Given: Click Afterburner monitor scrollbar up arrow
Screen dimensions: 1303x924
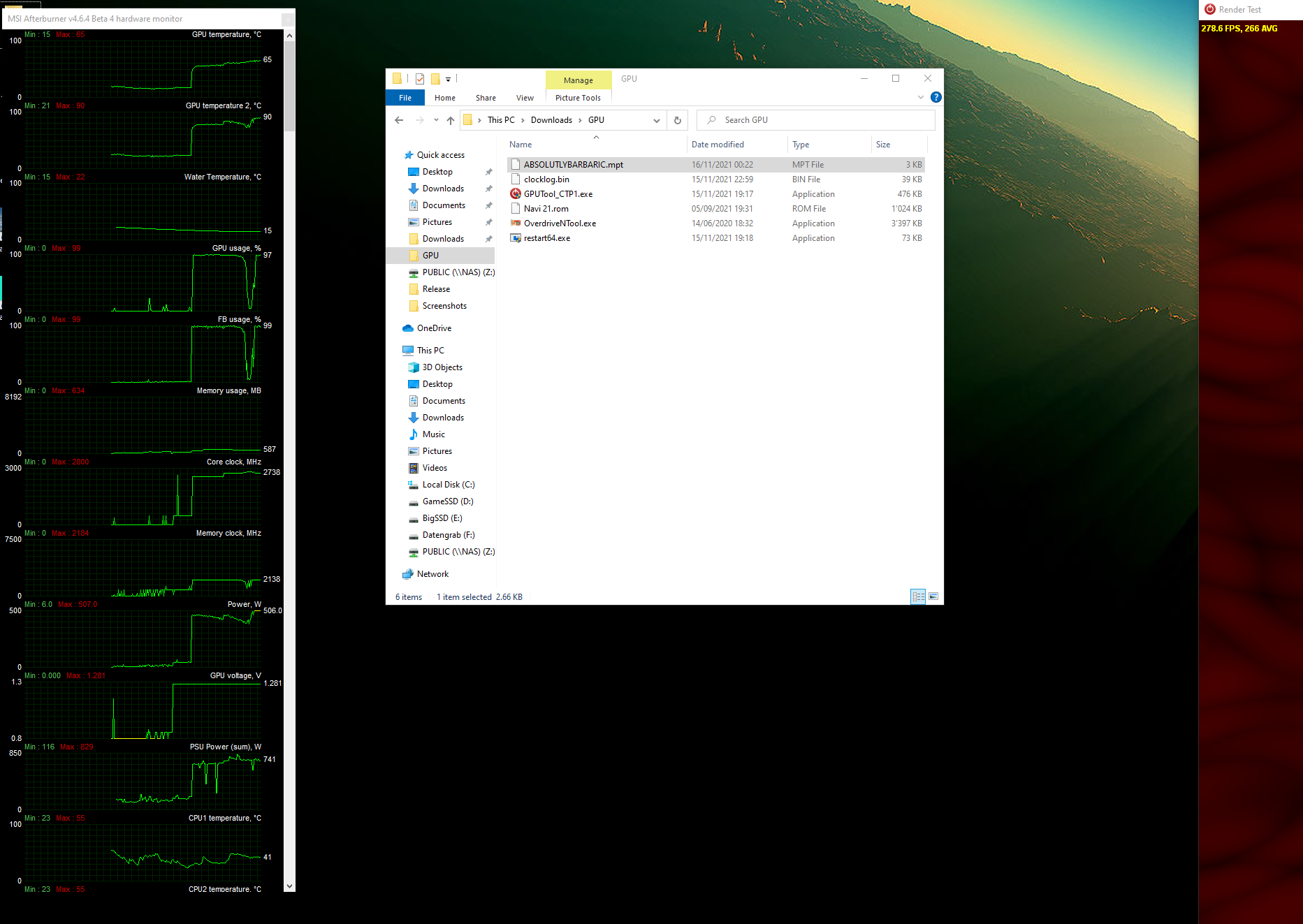Looking at the screenshot, I should tap(289, 35).
